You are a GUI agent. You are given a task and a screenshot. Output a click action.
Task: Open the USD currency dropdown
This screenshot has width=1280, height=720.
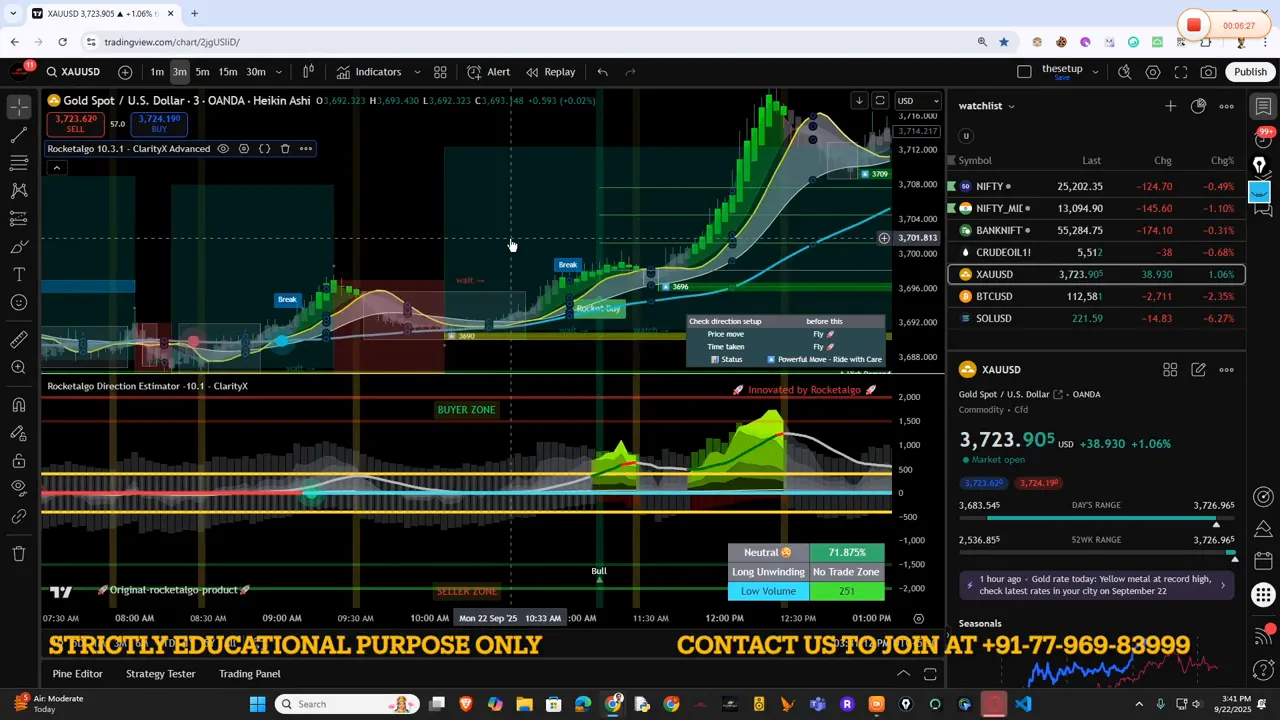point(918,101)
